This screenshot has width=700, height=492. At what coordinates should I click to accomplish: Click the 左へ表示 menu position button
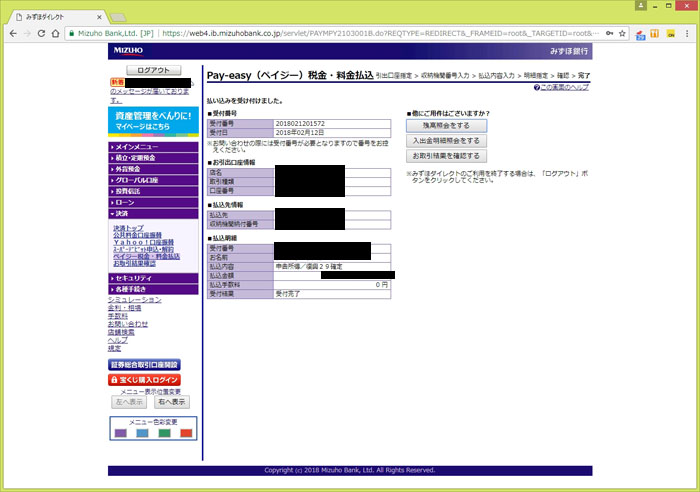click(129, 402)
